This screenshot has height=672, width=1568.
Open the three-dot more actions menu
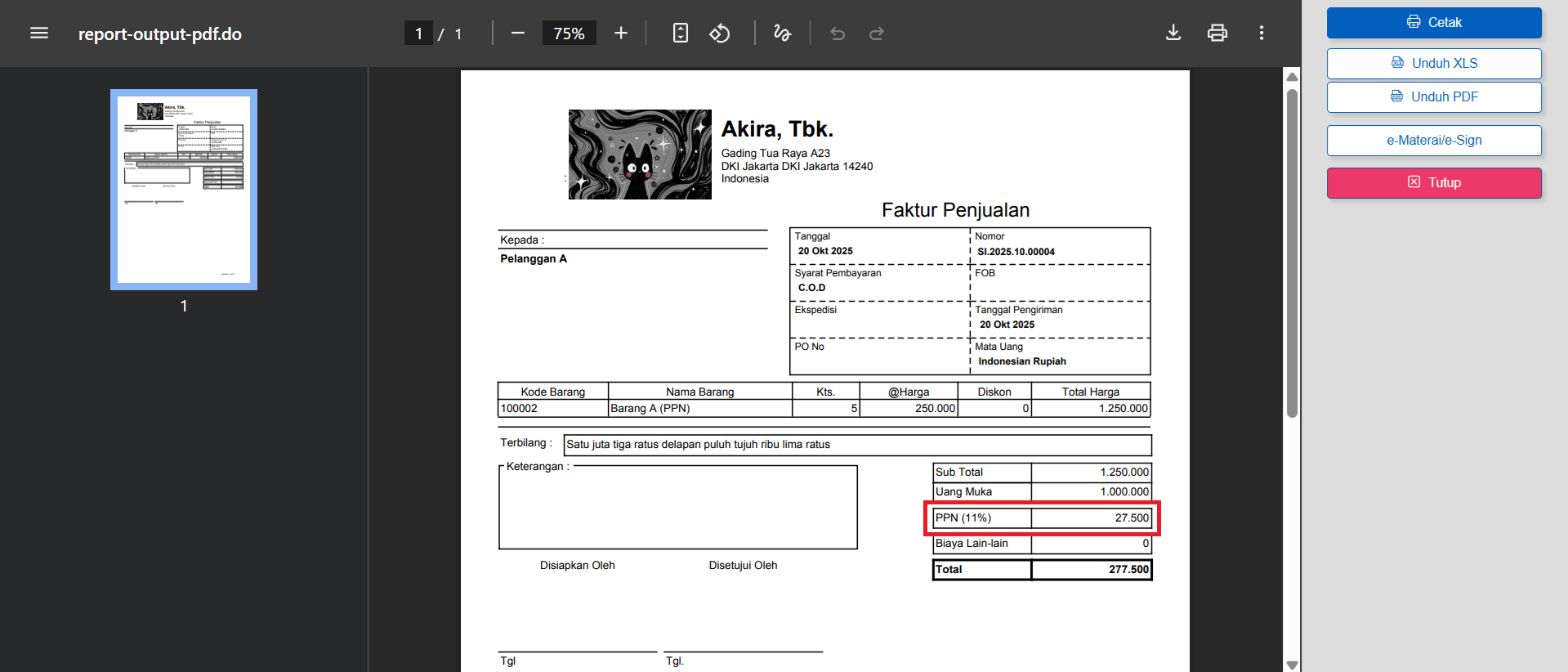pos(1262,34)
